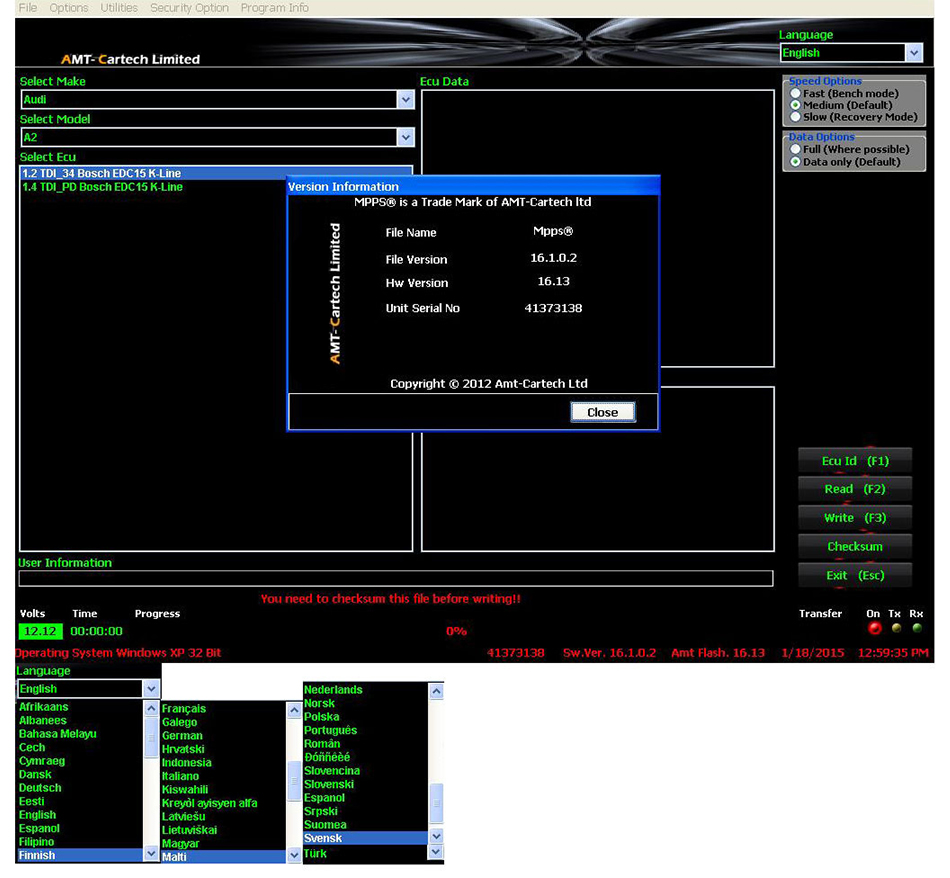Viewport: 950px width, 878px height.
Task: Click the Checksum button
Action: 855,547
